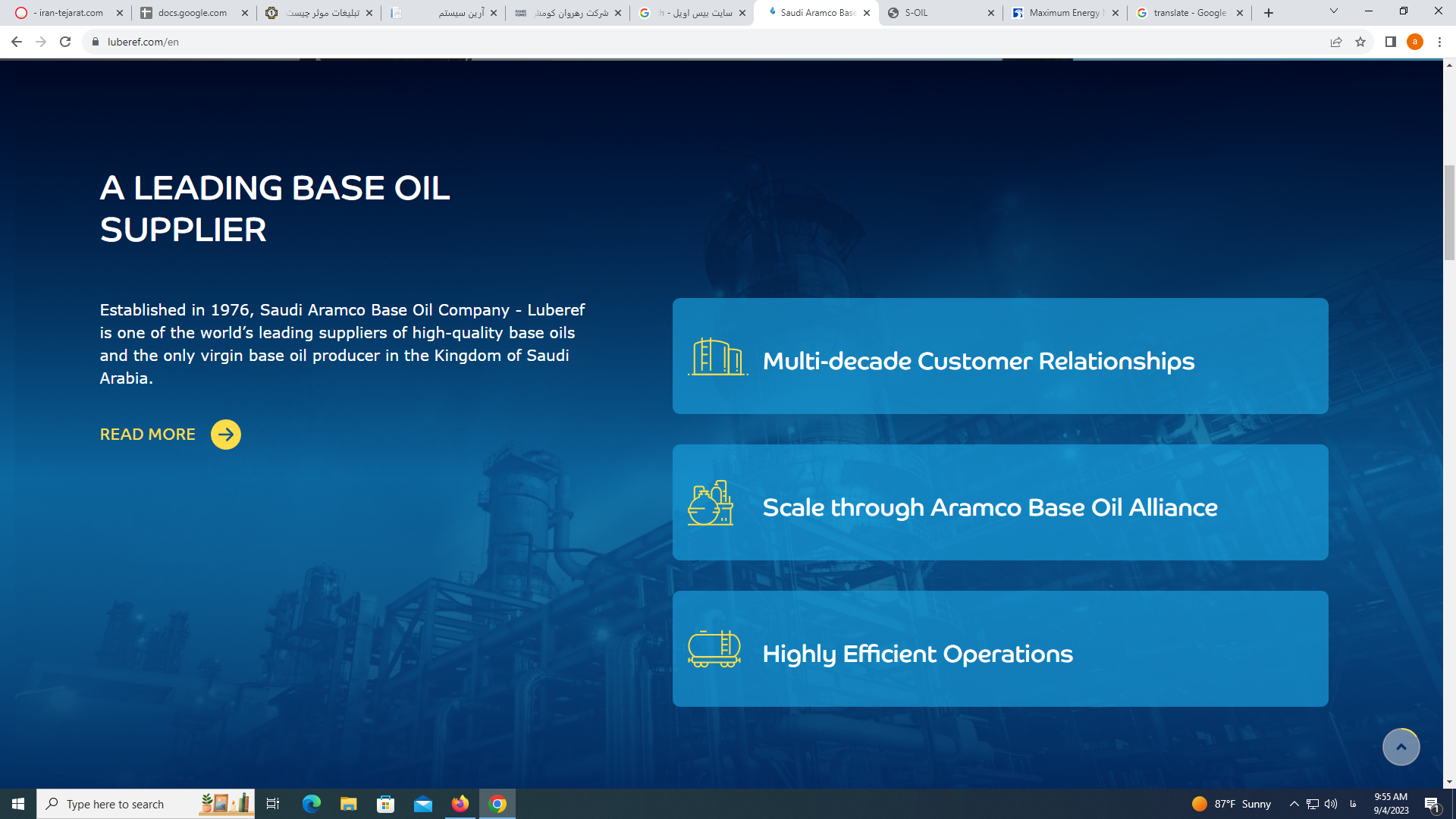Click the tank icon beside Highly Efficient Operations

click(x=714, y=649)
